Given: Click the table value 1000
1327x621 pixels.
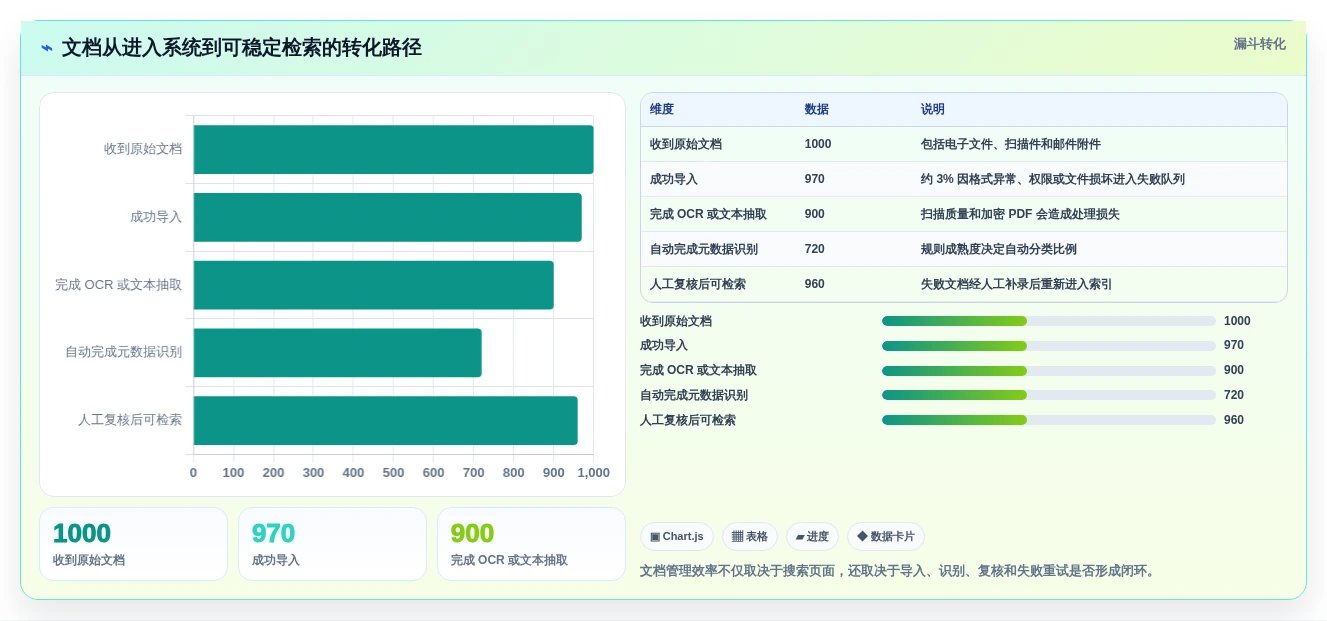Looking at the screenshot, I should coord(817,144).
